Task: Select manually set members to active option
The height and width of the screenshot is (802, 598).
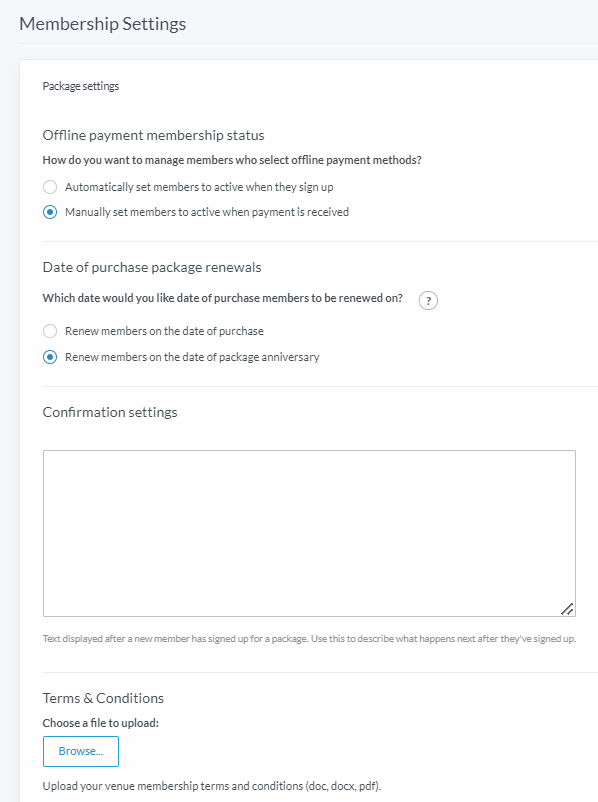Action: point(50,212)
